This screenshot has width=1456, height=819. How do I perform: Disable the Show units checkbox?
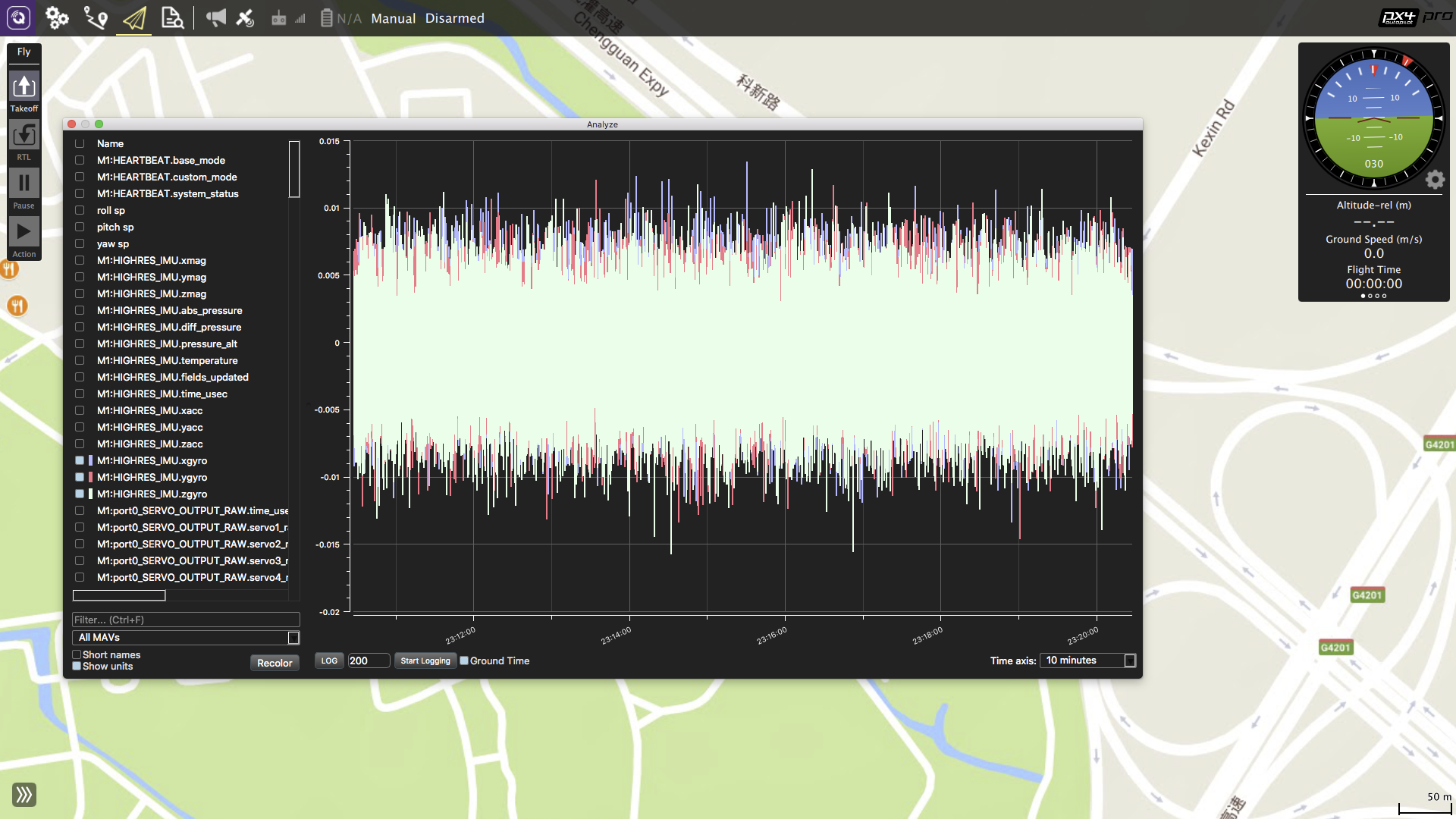77,666
